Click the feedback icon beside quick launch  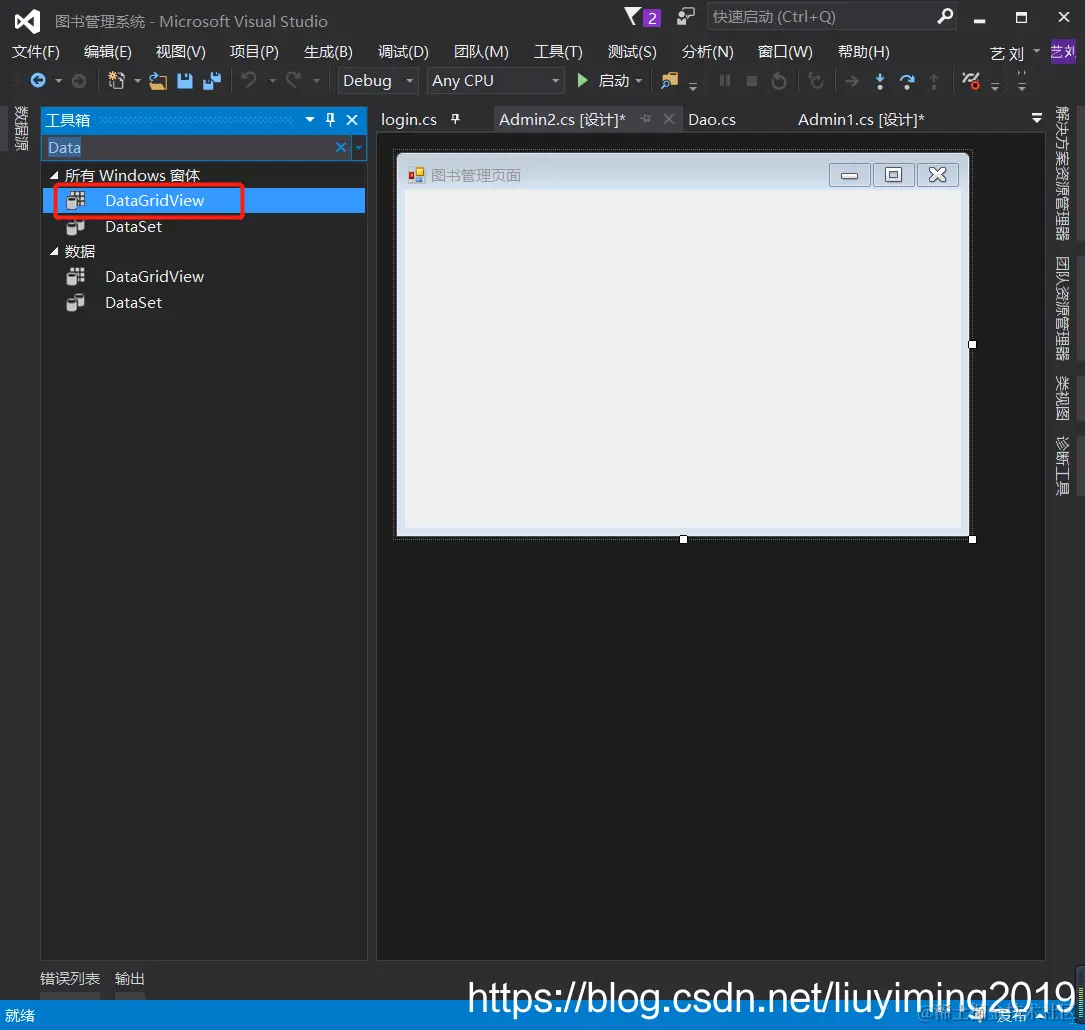point(685,17)
